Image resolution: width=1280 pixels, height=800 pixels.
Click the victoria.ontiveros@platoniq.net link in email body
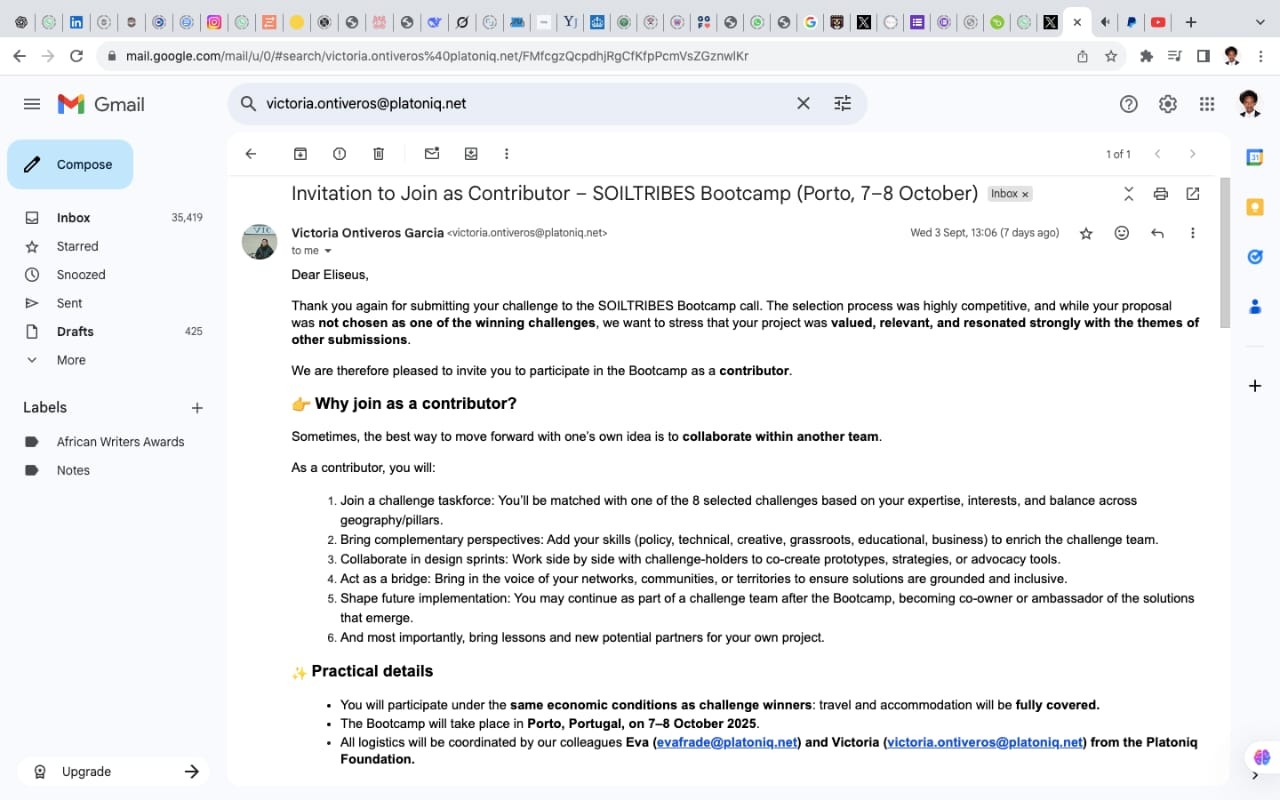(985, 742)
